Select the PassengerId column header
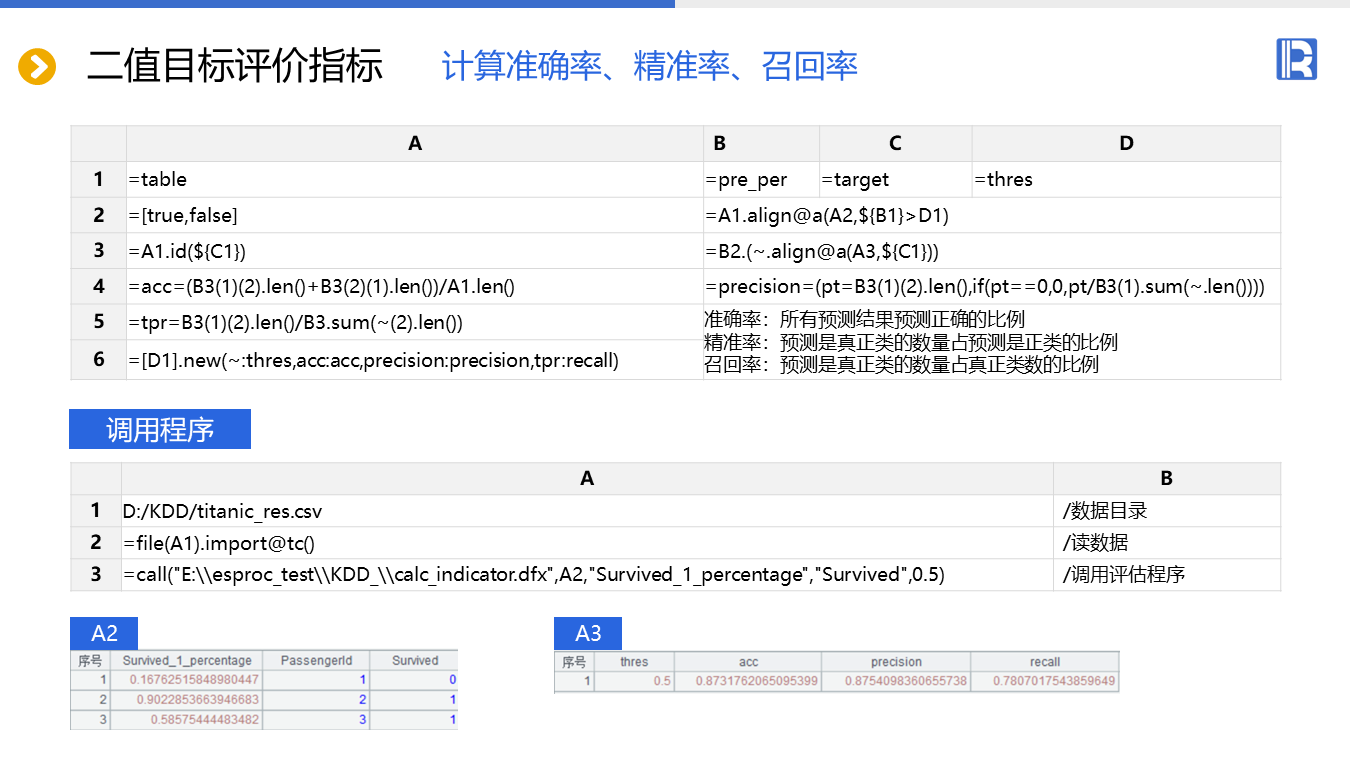This screenshot has width=1350, height=759. (x=316, y=661)
